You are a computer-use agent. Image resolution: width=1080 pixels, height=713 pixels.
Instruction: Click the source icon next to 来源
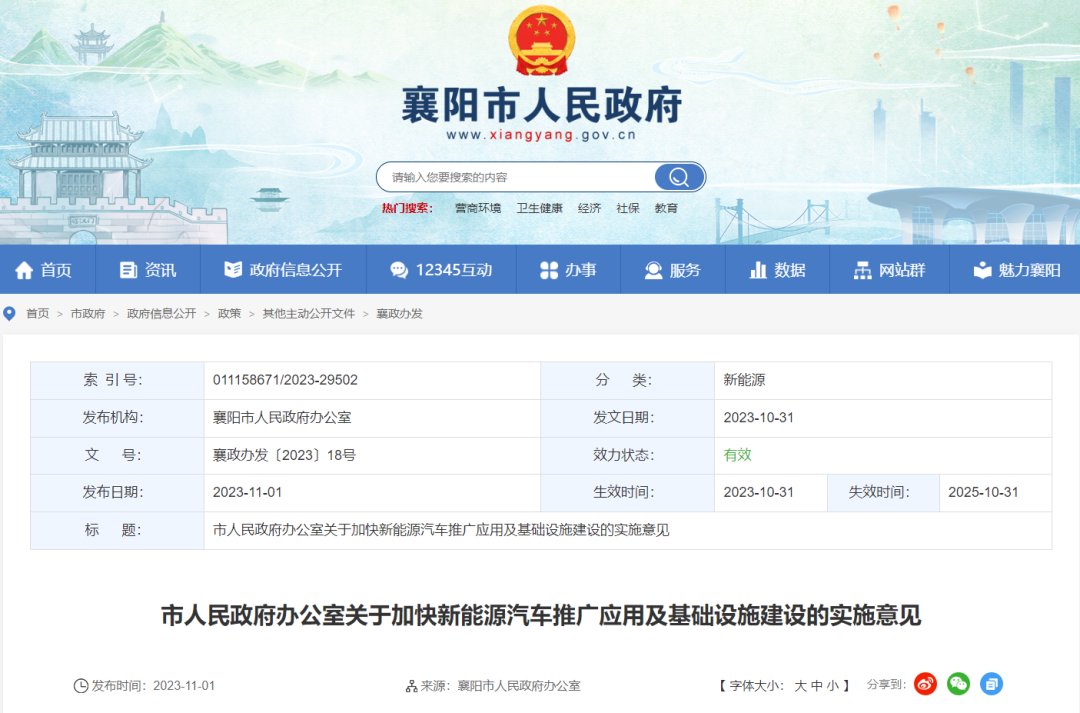(411, 686)
